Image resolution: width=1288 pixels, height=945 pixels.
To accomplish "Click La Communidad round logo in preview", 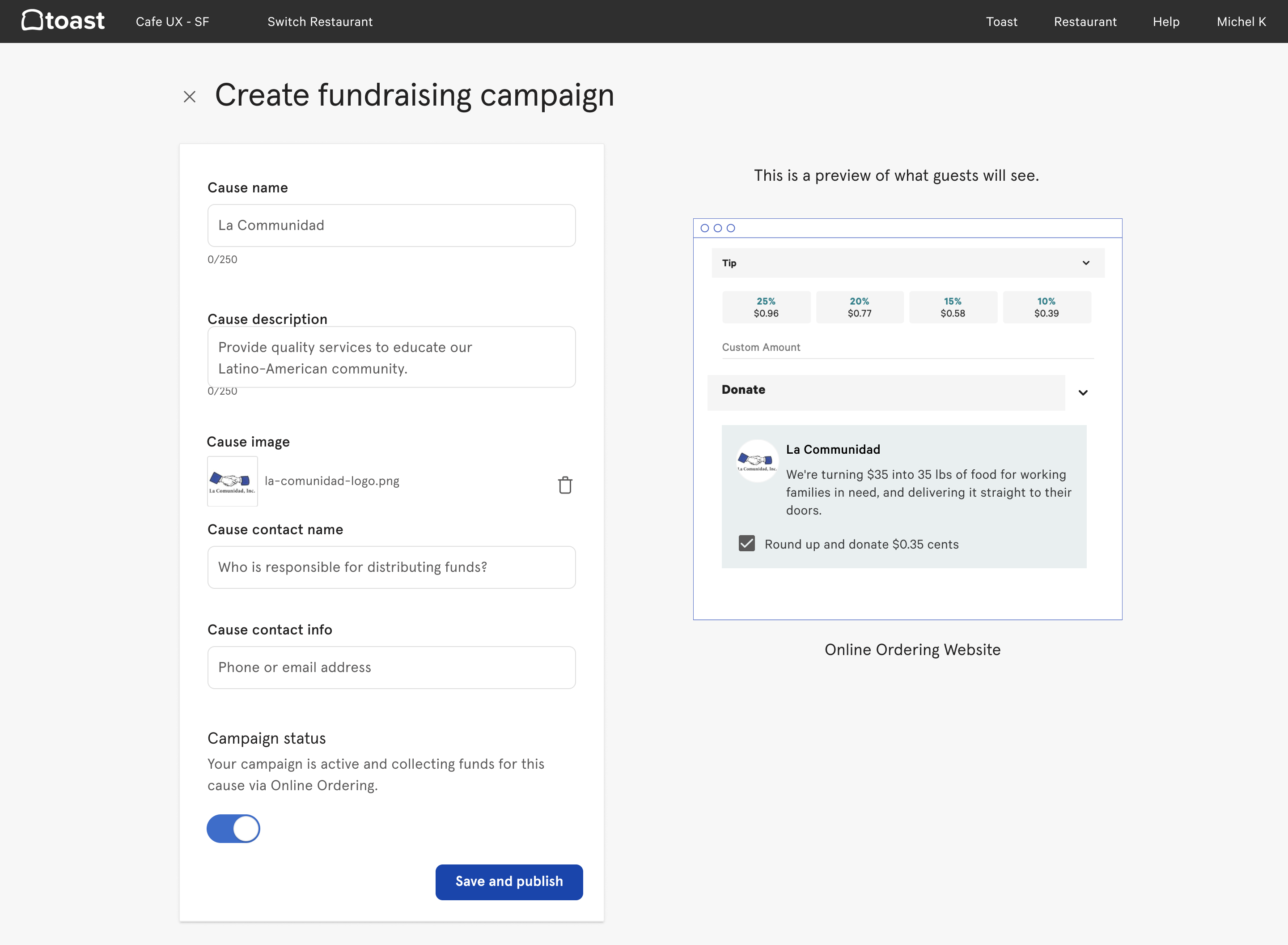I will tap(757, 461).
